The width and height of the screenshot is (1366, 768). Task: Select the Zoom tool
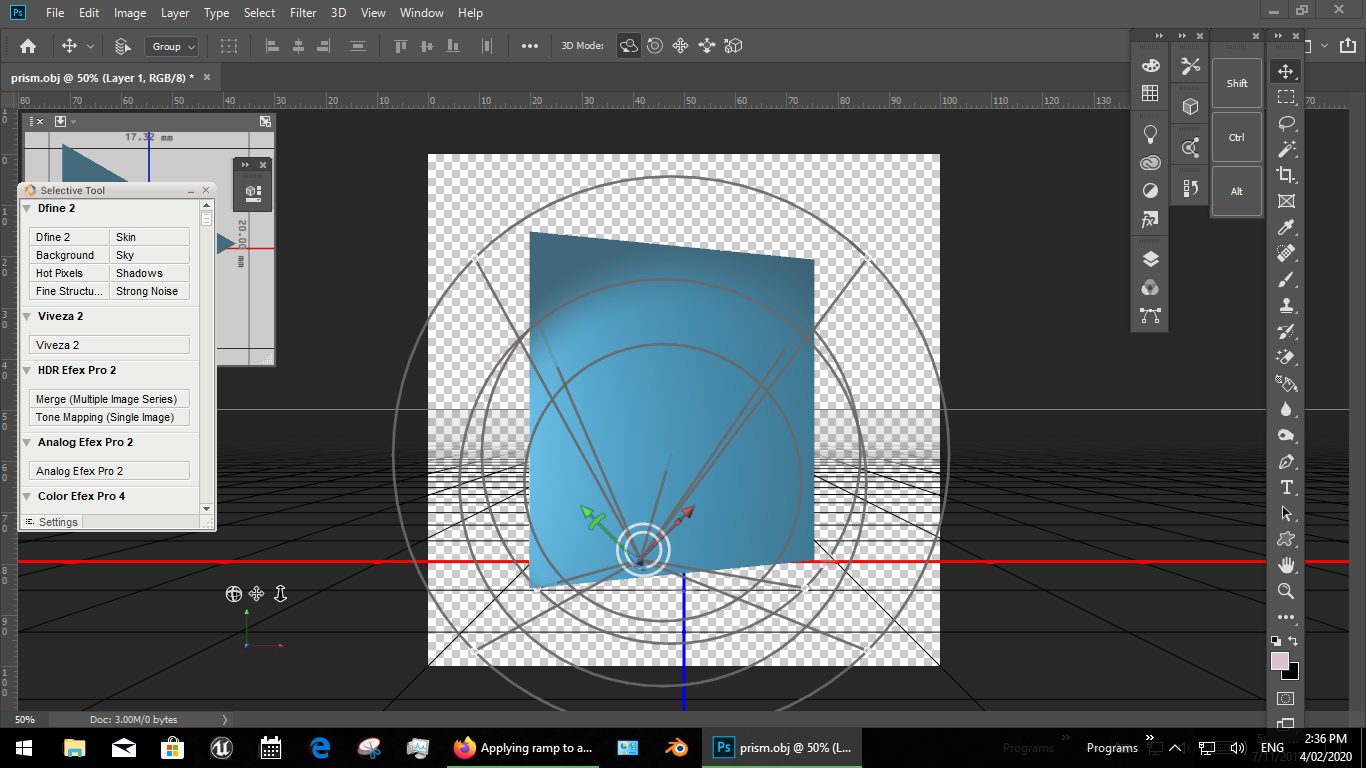[x=1286, y=591]
